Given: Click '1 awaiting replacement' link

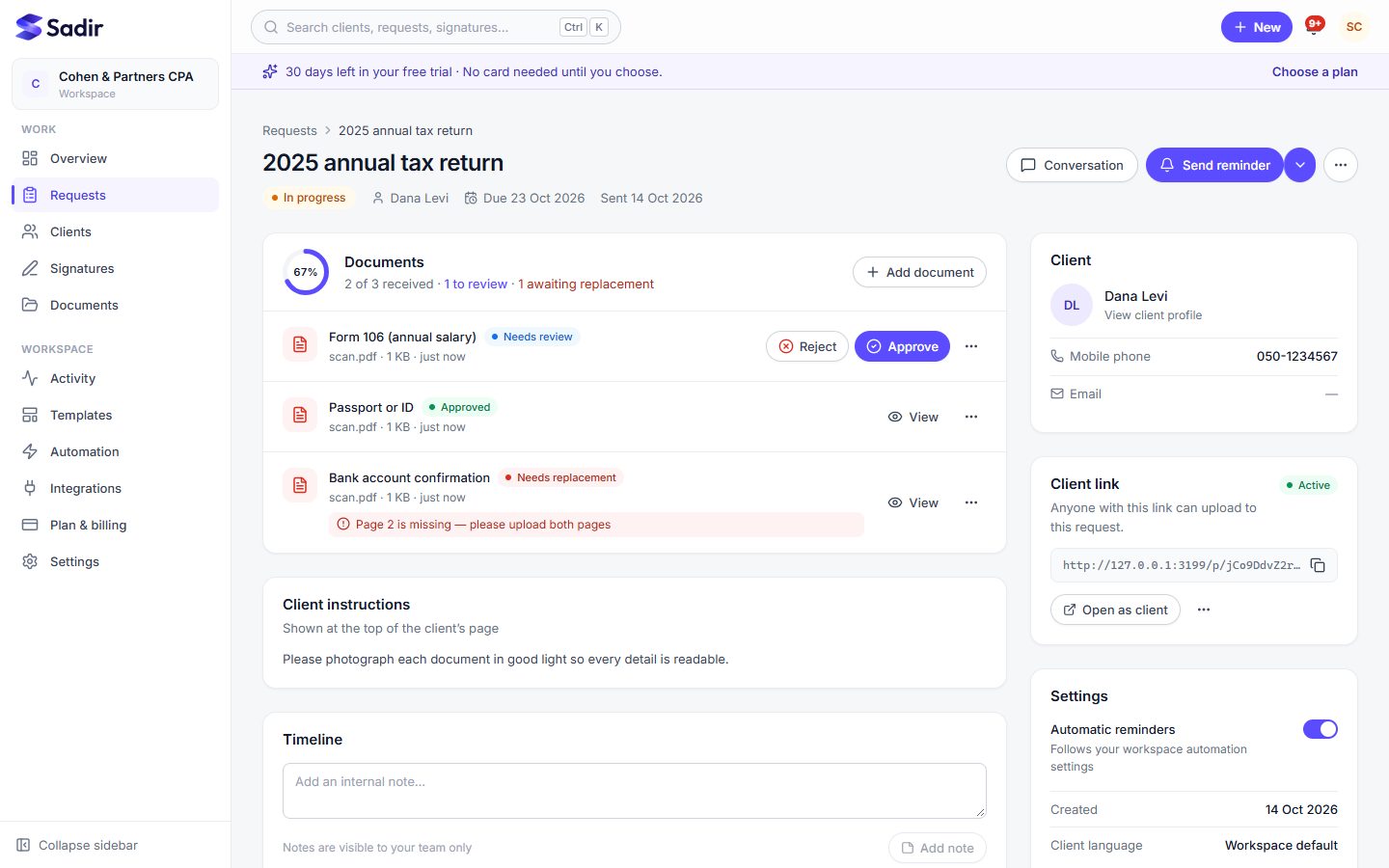Looking at the screenshot, I should (x=586, y=284).
